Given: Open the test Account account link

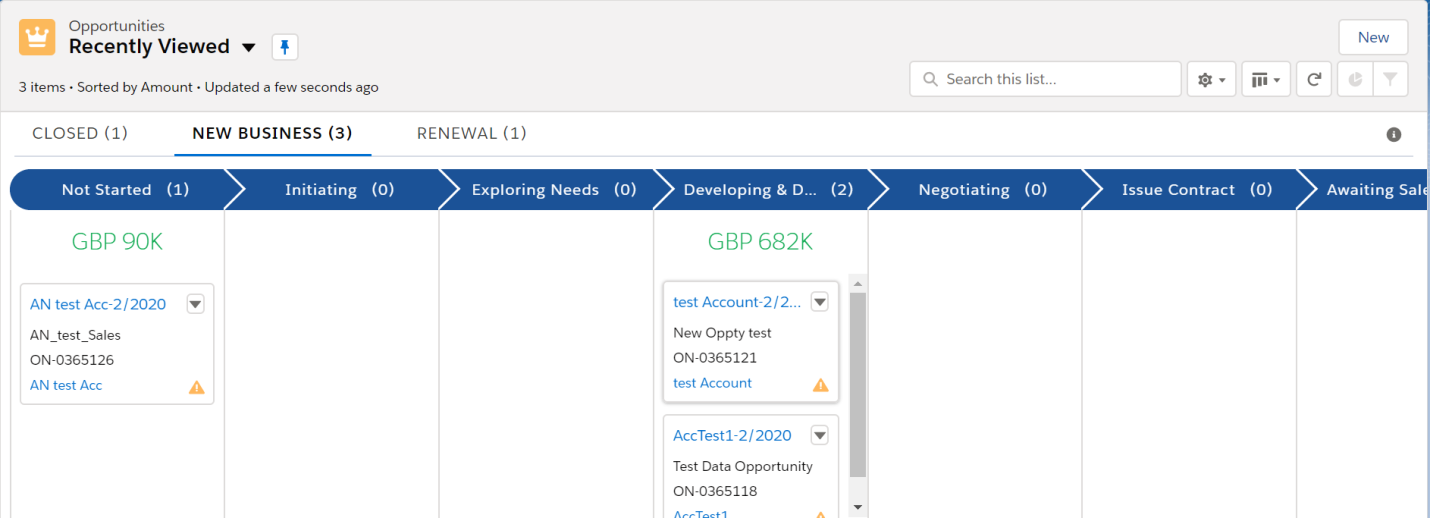Looking at the screenshot, I should [x=712, y=383].
